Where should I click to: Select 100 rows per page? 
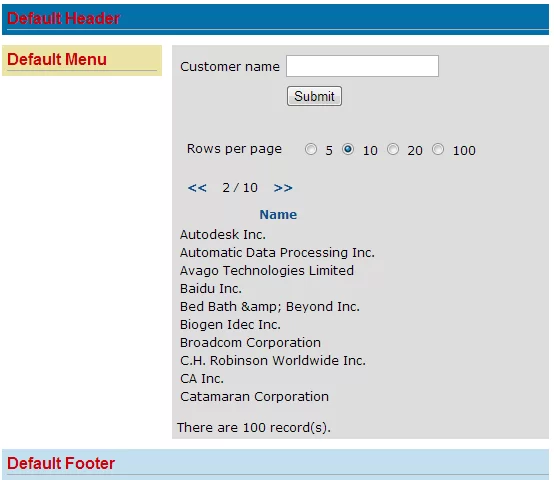(438, 149)
